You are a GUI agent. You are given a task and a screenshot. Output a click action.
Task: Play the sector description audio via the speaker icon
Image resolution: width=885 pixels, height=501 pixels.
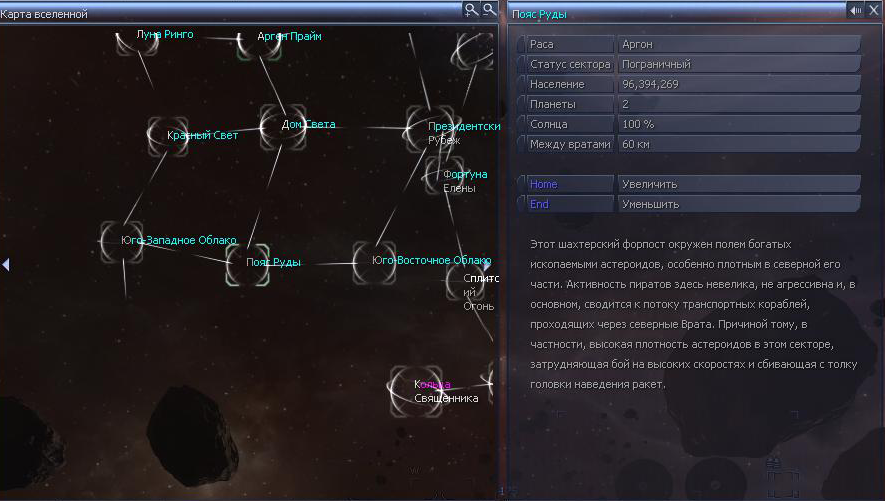(856, 10)
